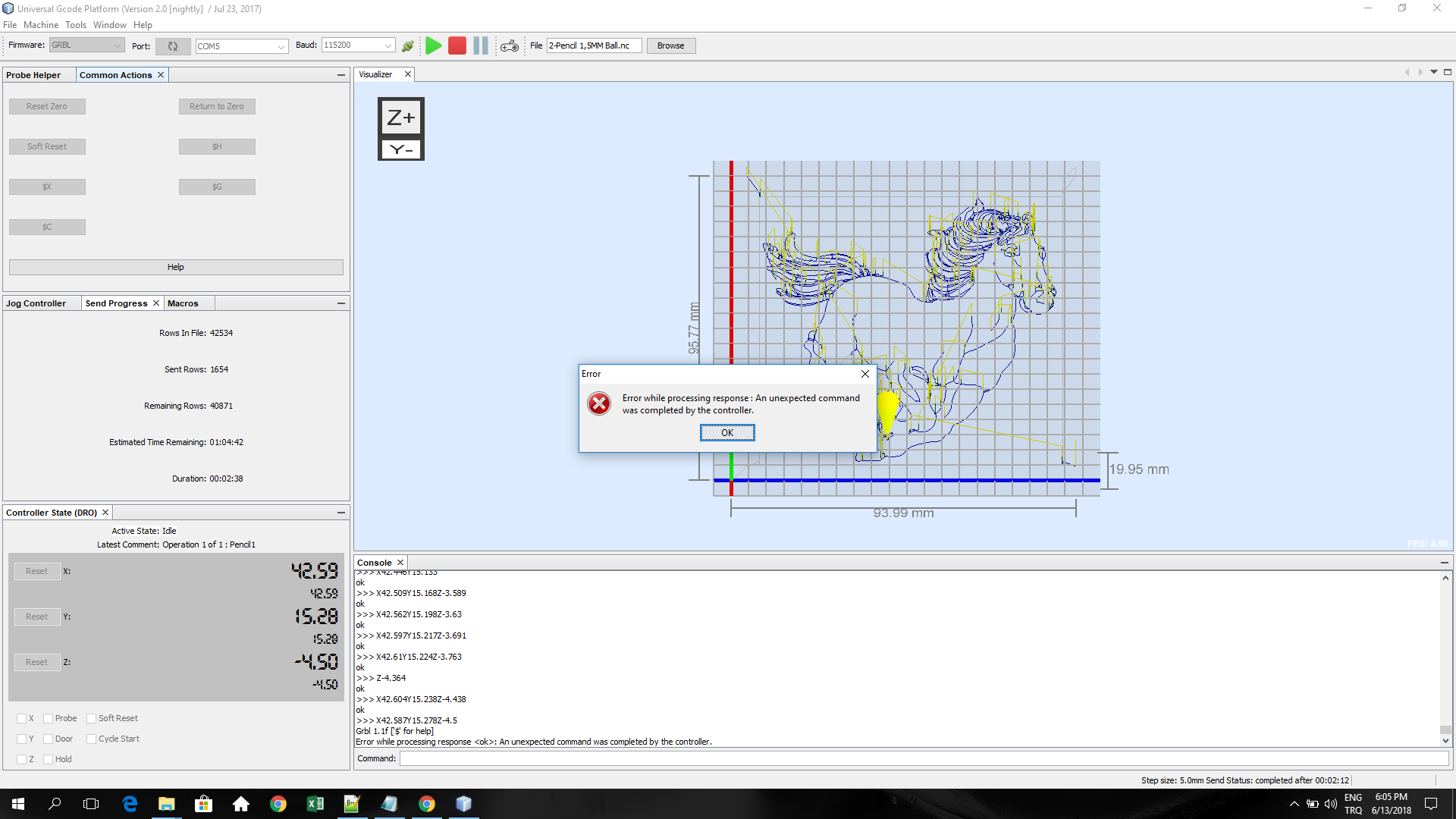This screenshot has height=819, width=1456.
Task: Open Windows Start menu
Action: 18,804
